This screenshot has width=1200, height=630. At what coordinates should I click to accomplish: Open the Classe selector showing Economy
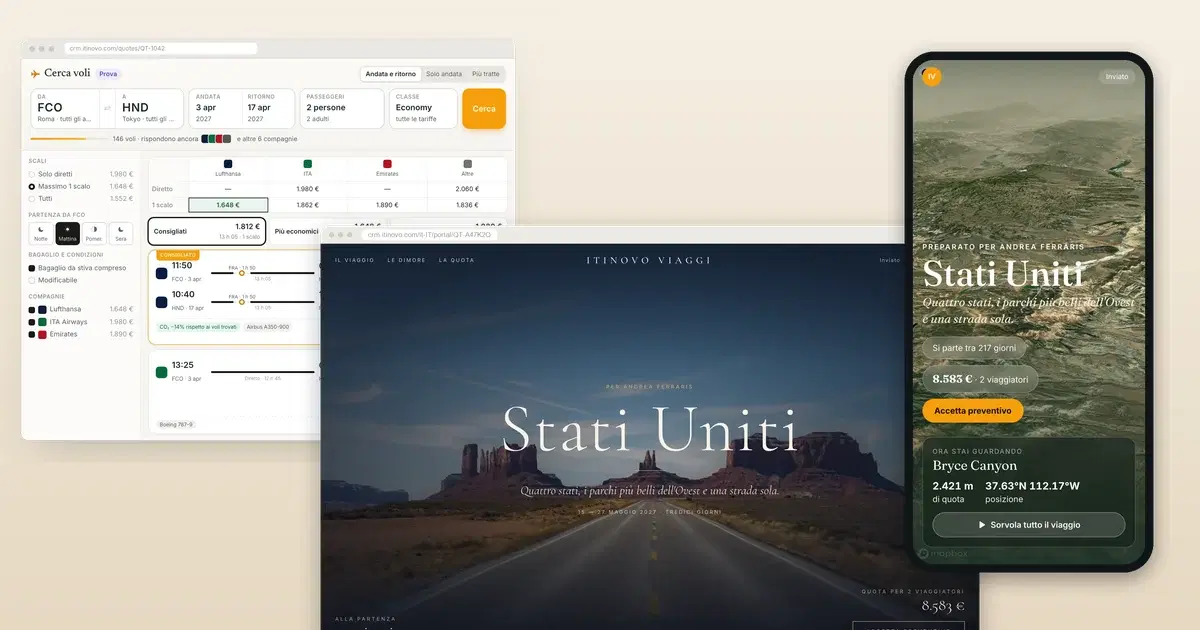[423, 108]
